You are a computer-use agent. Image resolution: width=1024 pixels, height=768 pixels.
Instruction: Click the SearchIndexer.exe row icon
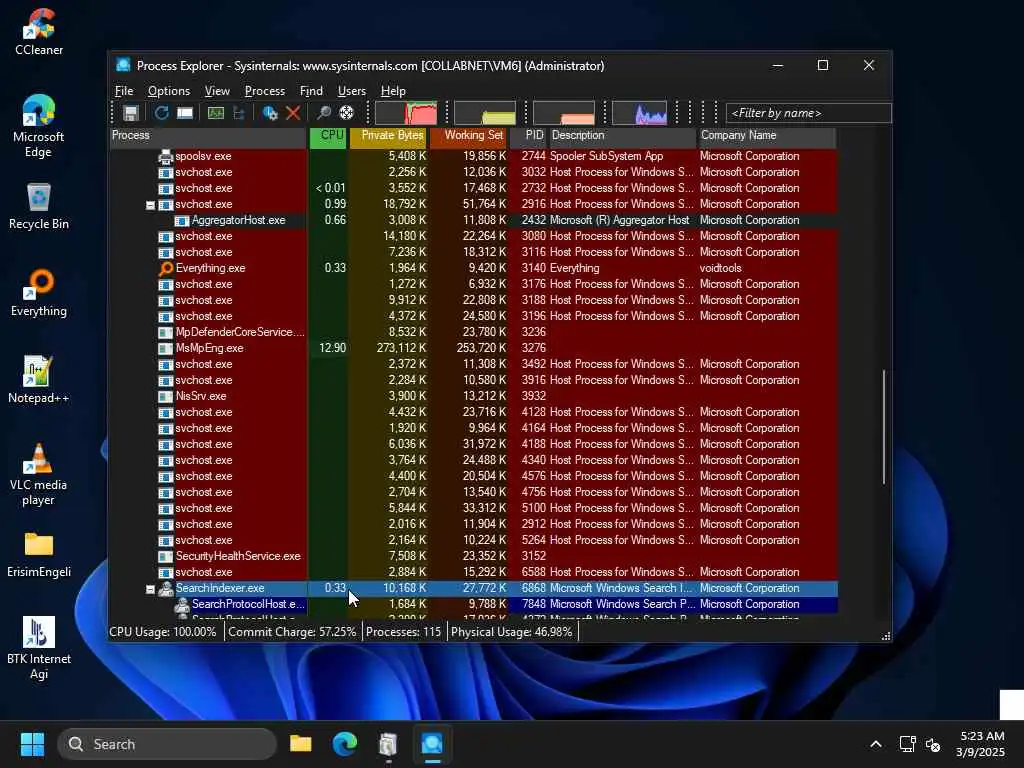pyautogui.click(x=166, y=588)
